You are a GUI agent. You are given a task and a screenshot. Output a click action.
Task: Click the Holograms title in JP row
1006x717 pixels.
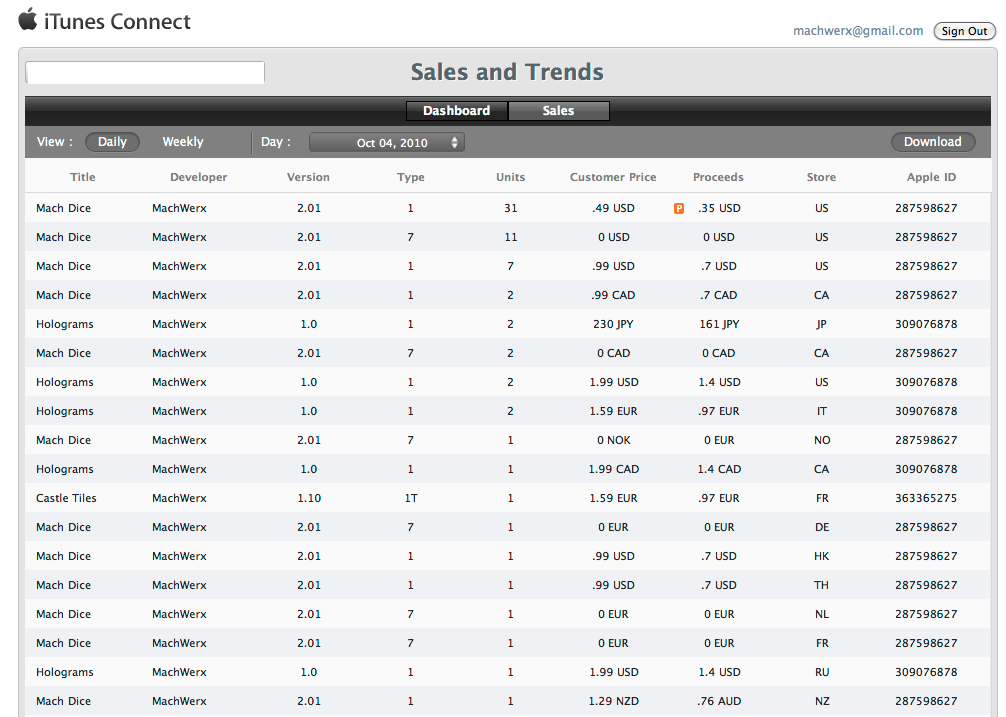(x=65, y=325)
